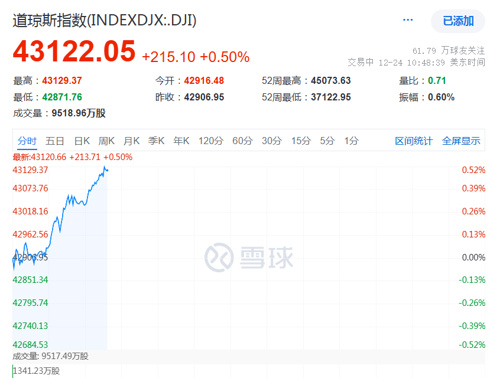Image resolution: width=500 pixels, height=378 pixels.
Task: Choose the 60分 interval tab
Action: [x=242, y=141]
